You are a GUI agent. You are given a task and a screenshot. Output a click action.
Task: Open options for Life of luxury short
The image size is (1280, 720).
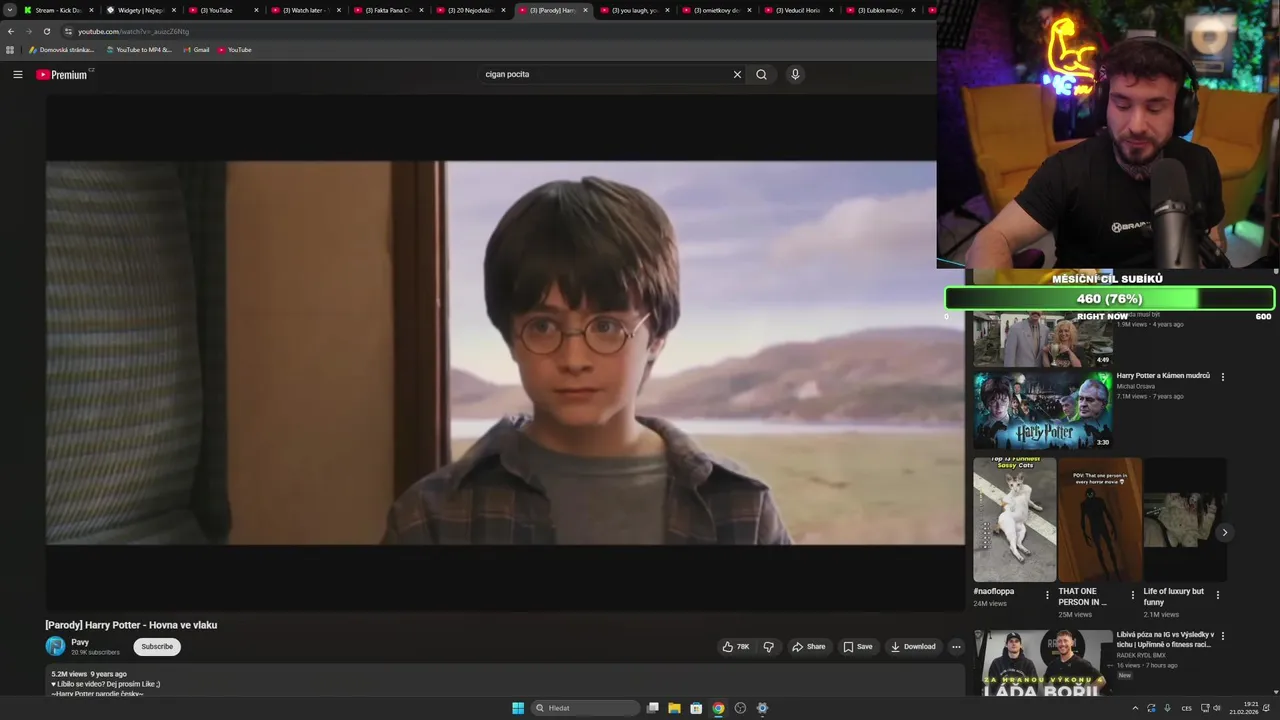tap(1218, 595)
